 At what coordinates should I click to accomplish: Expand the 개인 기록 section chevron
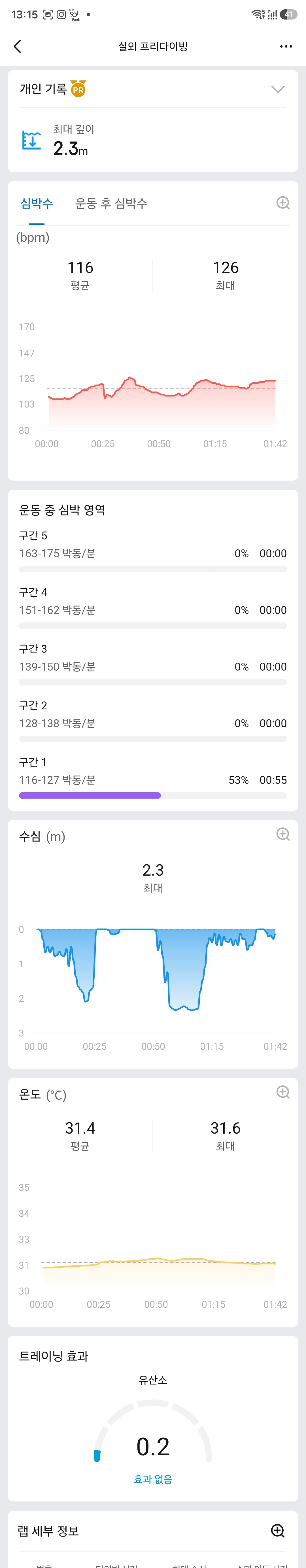(278, 89)
